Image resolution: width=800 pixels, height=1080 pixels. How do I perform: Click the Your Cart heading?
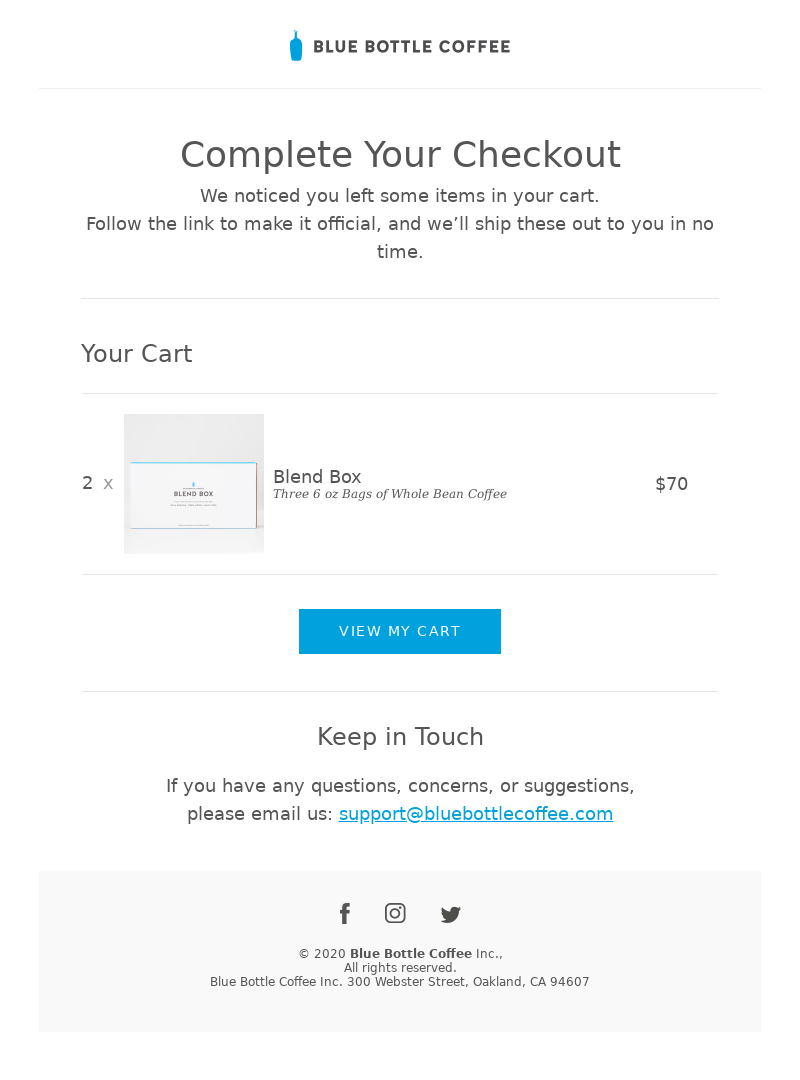point(136,353)
